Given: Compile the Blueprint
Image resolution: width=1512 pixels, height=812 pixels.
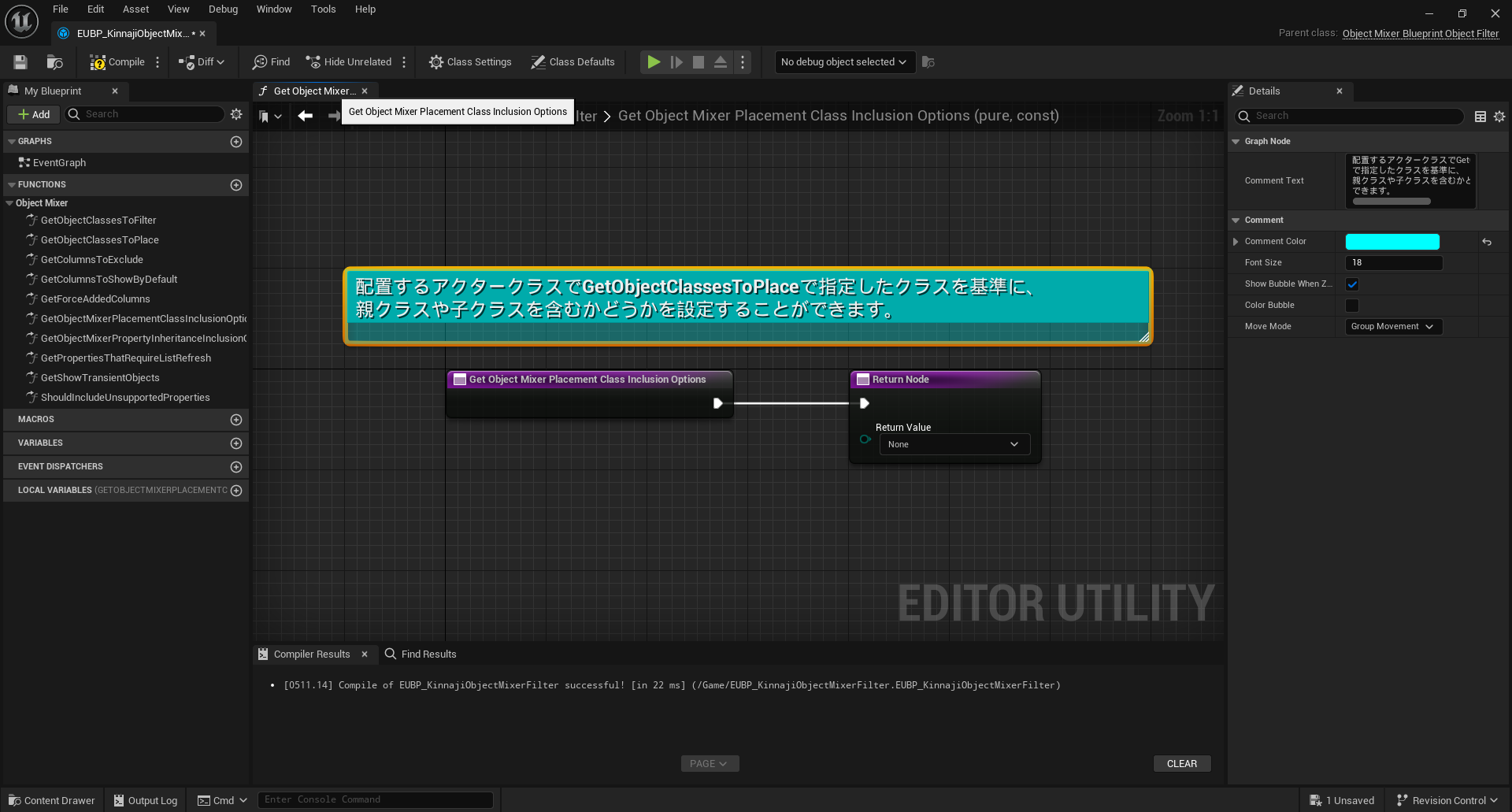Looking at the screenshot, I should 118,61.
